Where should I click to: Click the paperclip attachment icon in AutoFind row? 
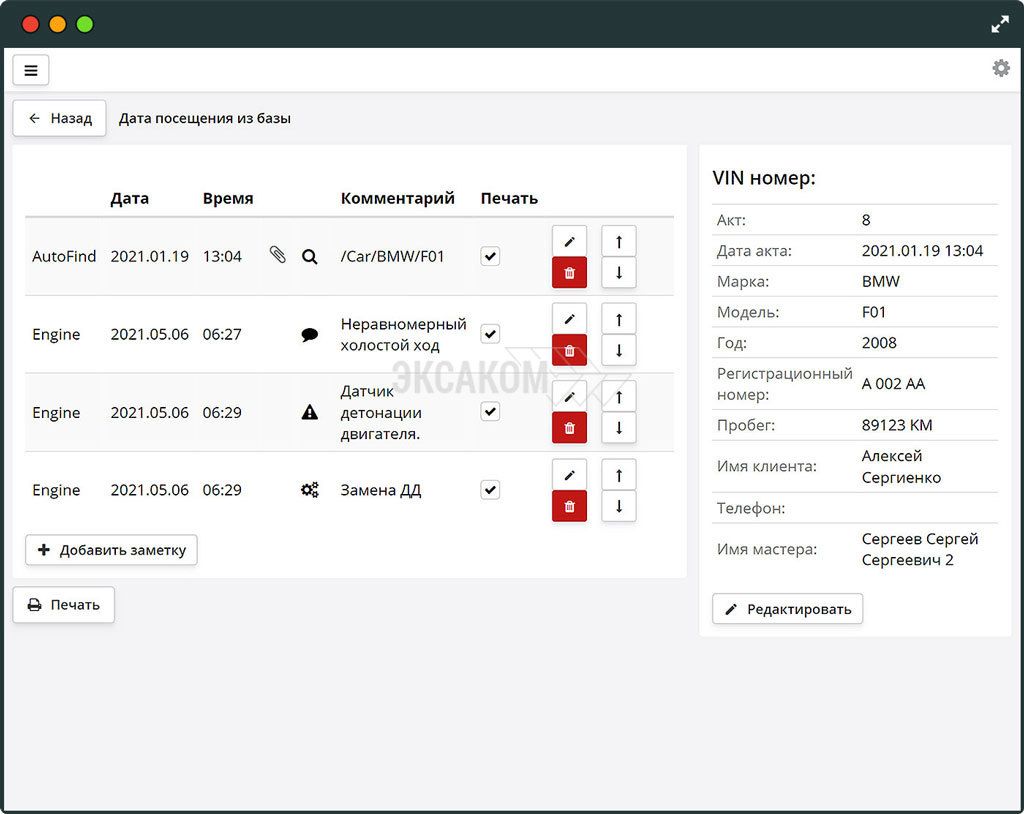[x=278, y=256]
